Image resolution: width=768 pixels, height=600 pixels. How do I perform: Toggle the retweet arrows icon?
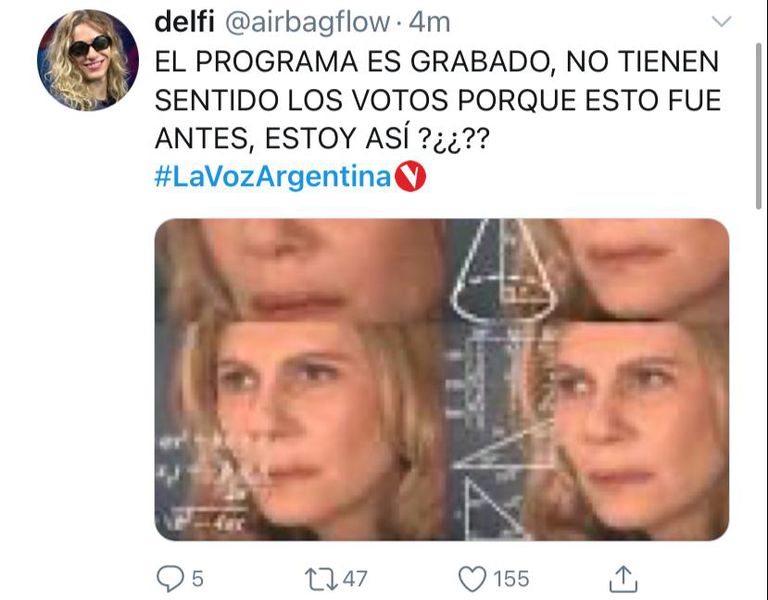[321, 579]
